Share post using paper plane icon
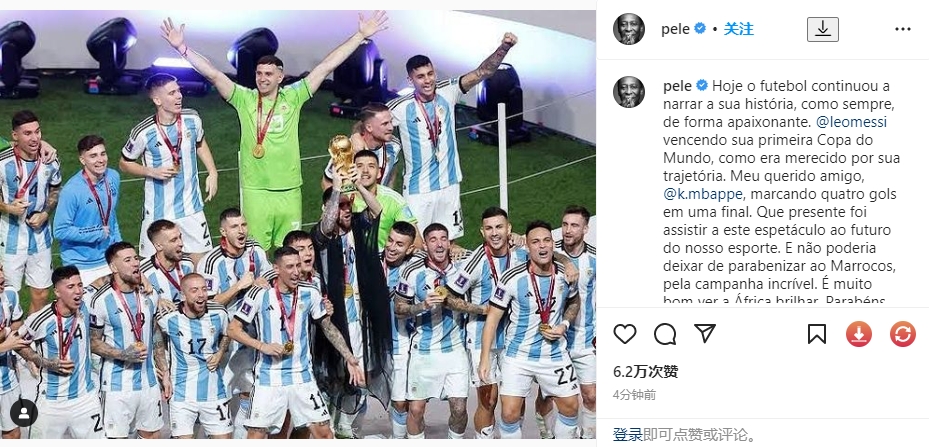The height and width of the screenshot is (447, 929). coord(705,334)
